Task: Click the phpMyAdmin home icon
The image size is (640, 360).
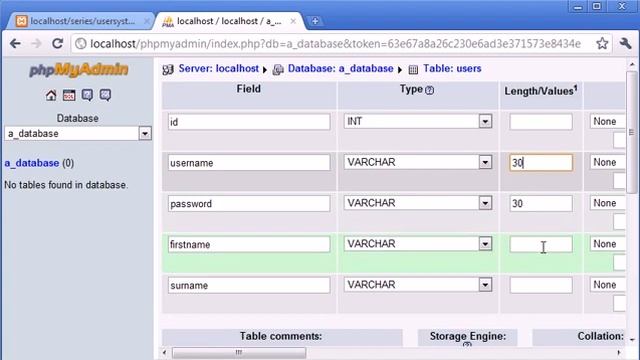Action: (x=51, y=95)
